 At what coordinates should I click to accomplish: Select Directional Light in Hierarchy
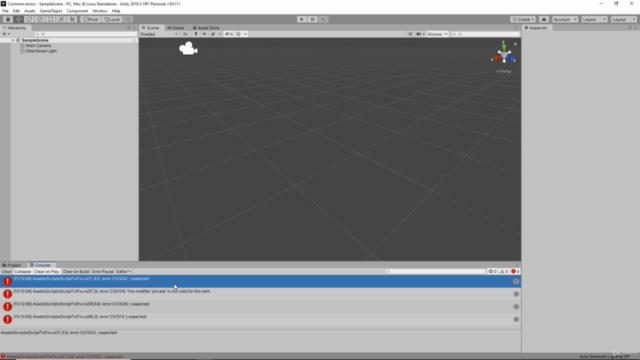point(41,51)
